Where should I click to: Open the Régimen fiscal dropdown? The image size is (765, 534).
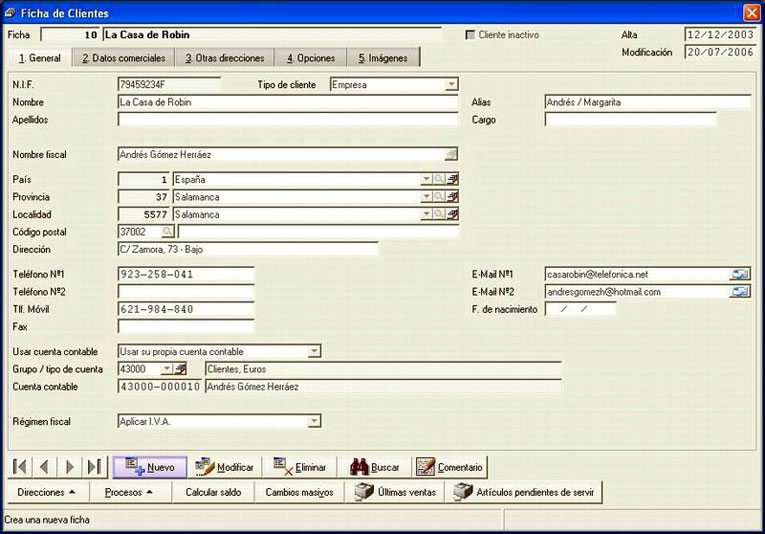[315, 421]
